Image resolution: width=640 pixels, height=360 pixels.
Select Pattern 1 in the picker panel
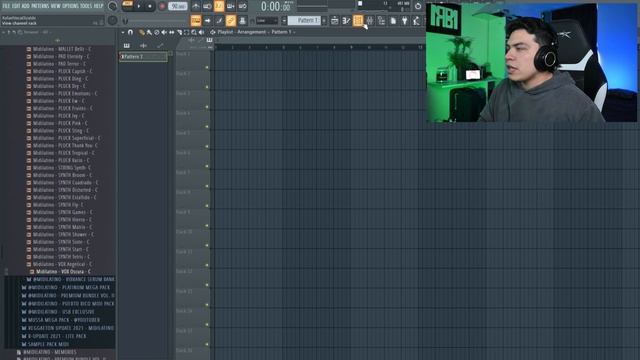(143, 57)
